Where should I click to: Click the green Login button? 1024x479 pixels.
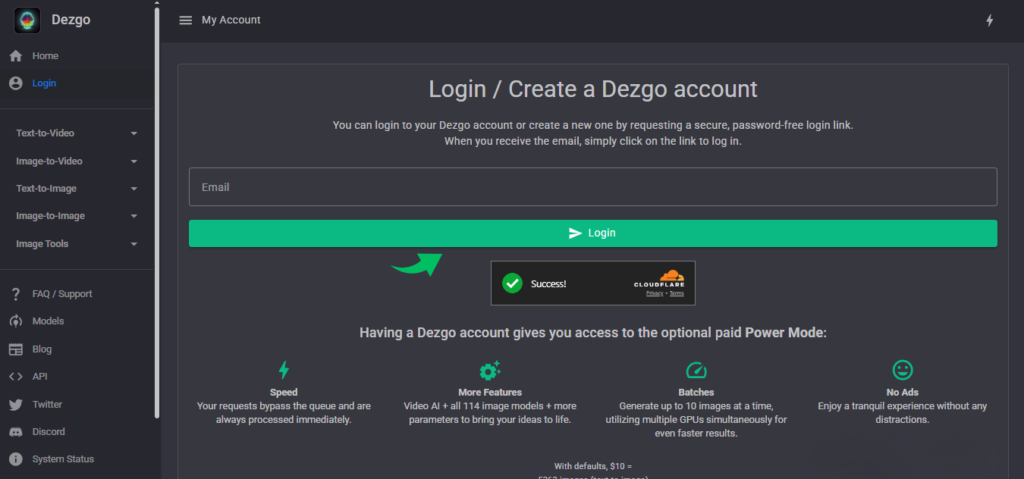pos(592,233)
